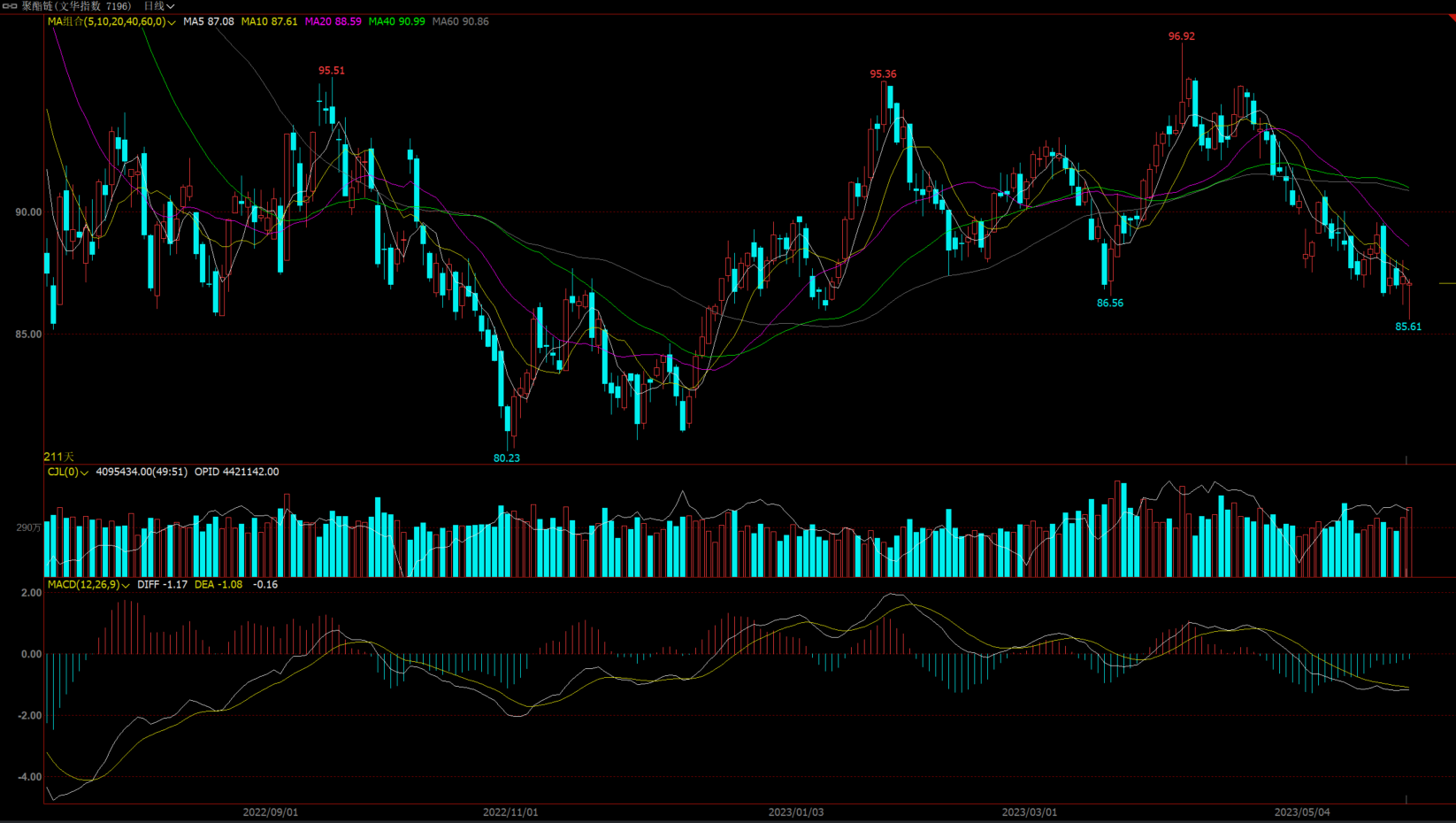Click the 80.23 low price marker
This screenshot has height=823, width=1456.
pos(507,458)
